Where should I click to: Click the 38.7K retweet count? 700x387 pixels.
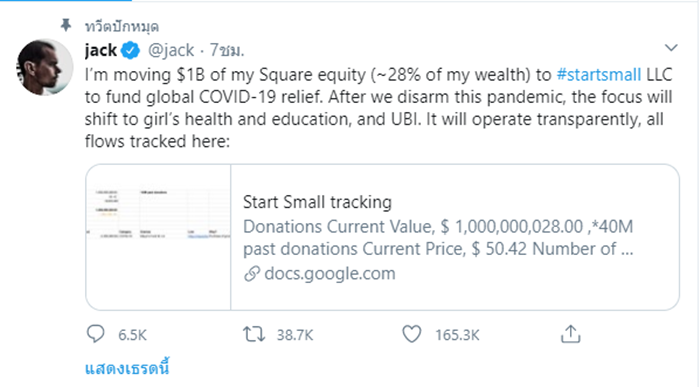click(295, 335)
